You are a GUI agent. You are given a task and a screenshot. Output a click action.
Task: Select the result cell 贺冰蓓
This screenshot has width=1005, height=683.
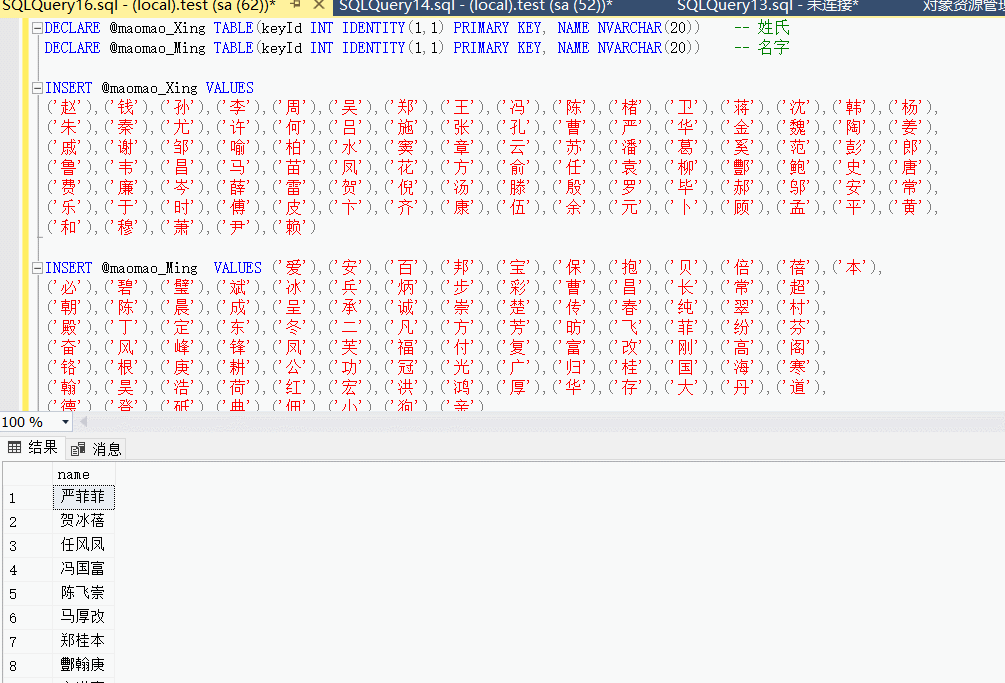[83, 521]
